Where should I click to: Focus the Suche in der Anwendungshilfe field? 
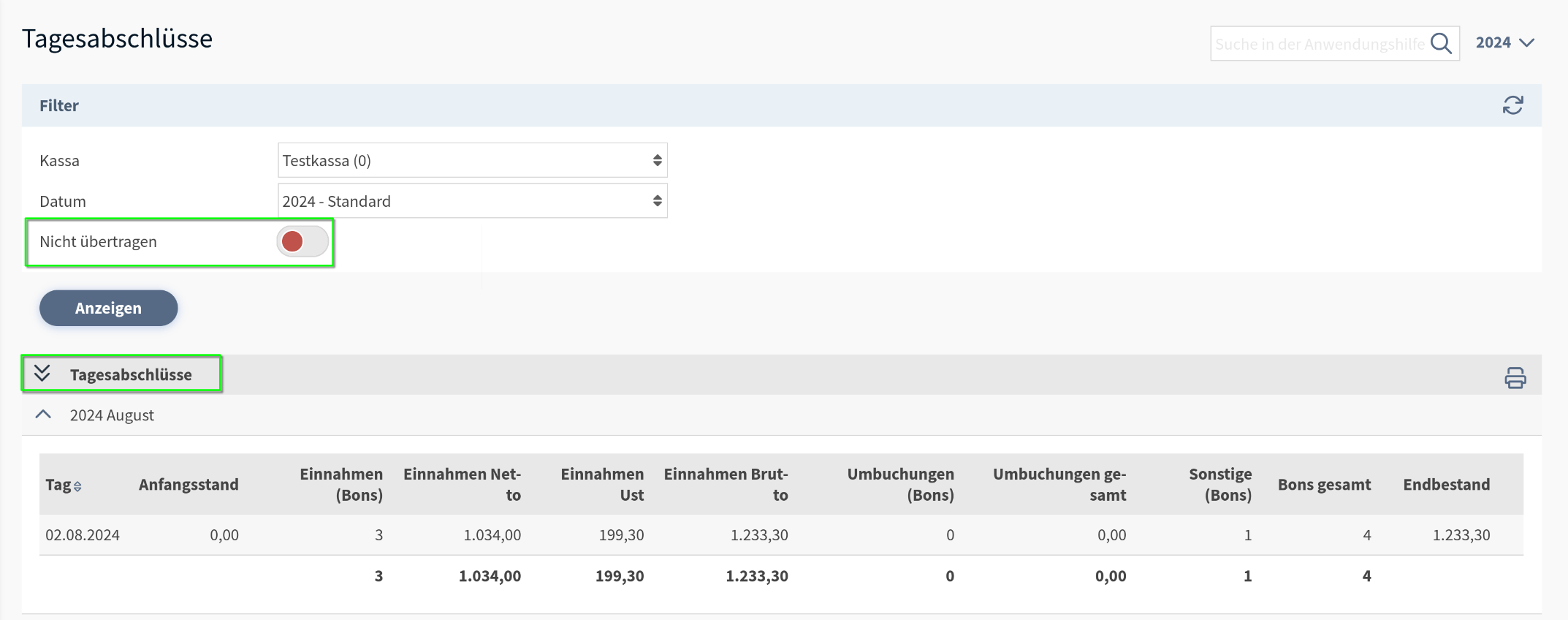coord(1319,44)
